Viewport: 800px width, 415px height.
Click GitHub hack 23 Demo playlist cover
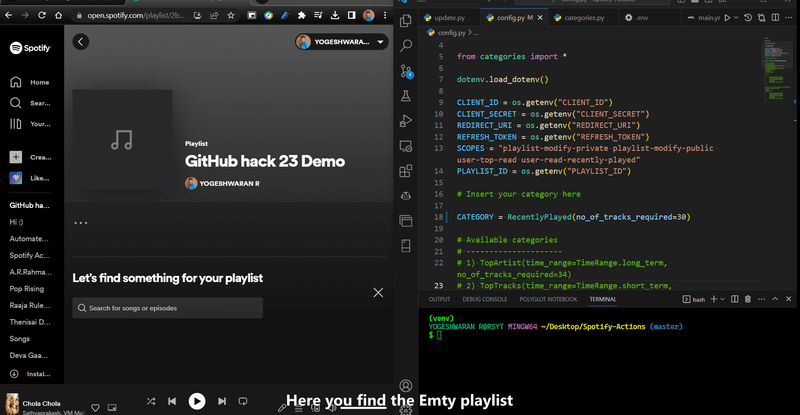(x=122, y=140)
